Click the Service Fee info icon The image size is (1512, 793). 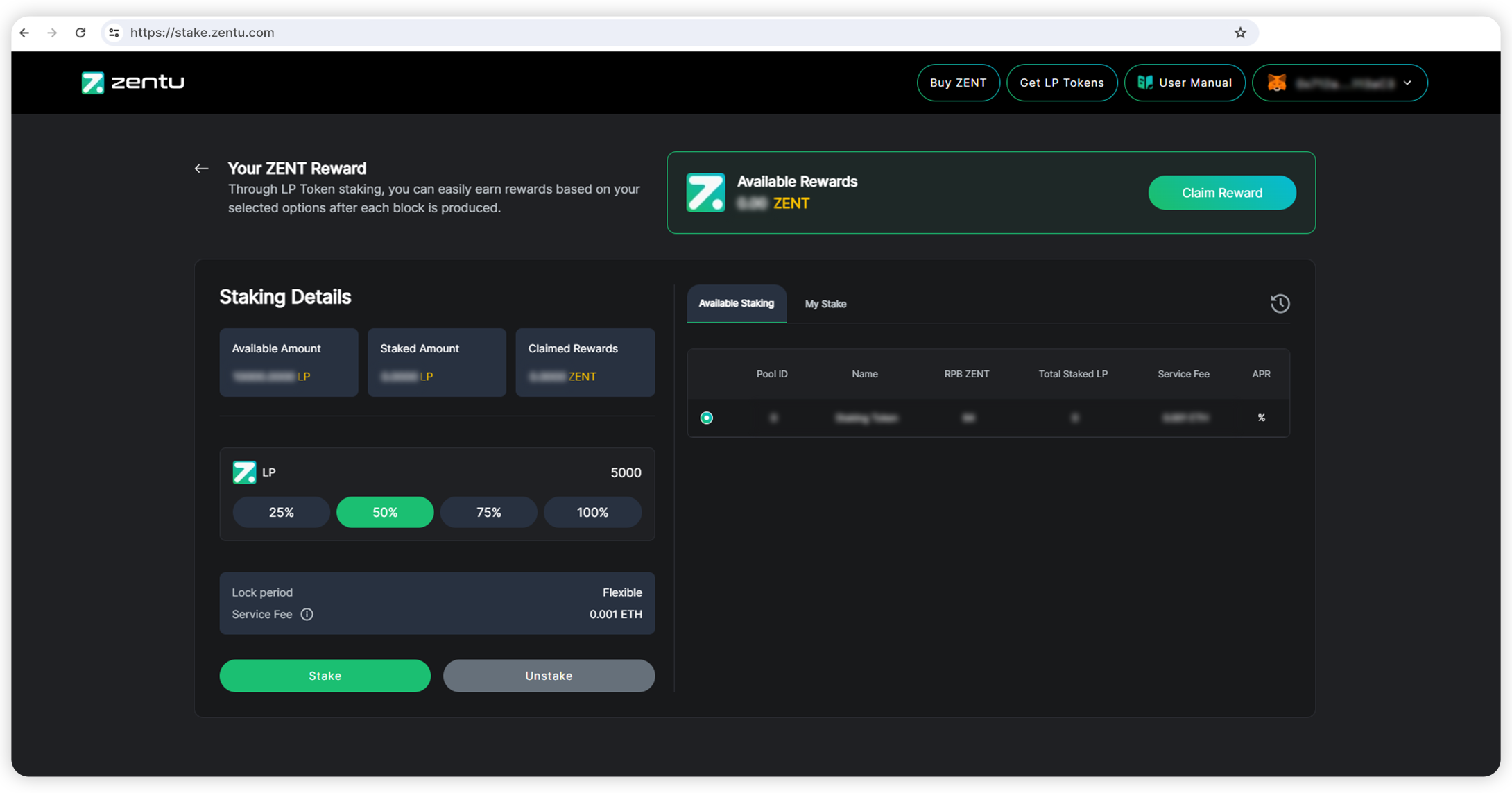[x=307, y=614]
